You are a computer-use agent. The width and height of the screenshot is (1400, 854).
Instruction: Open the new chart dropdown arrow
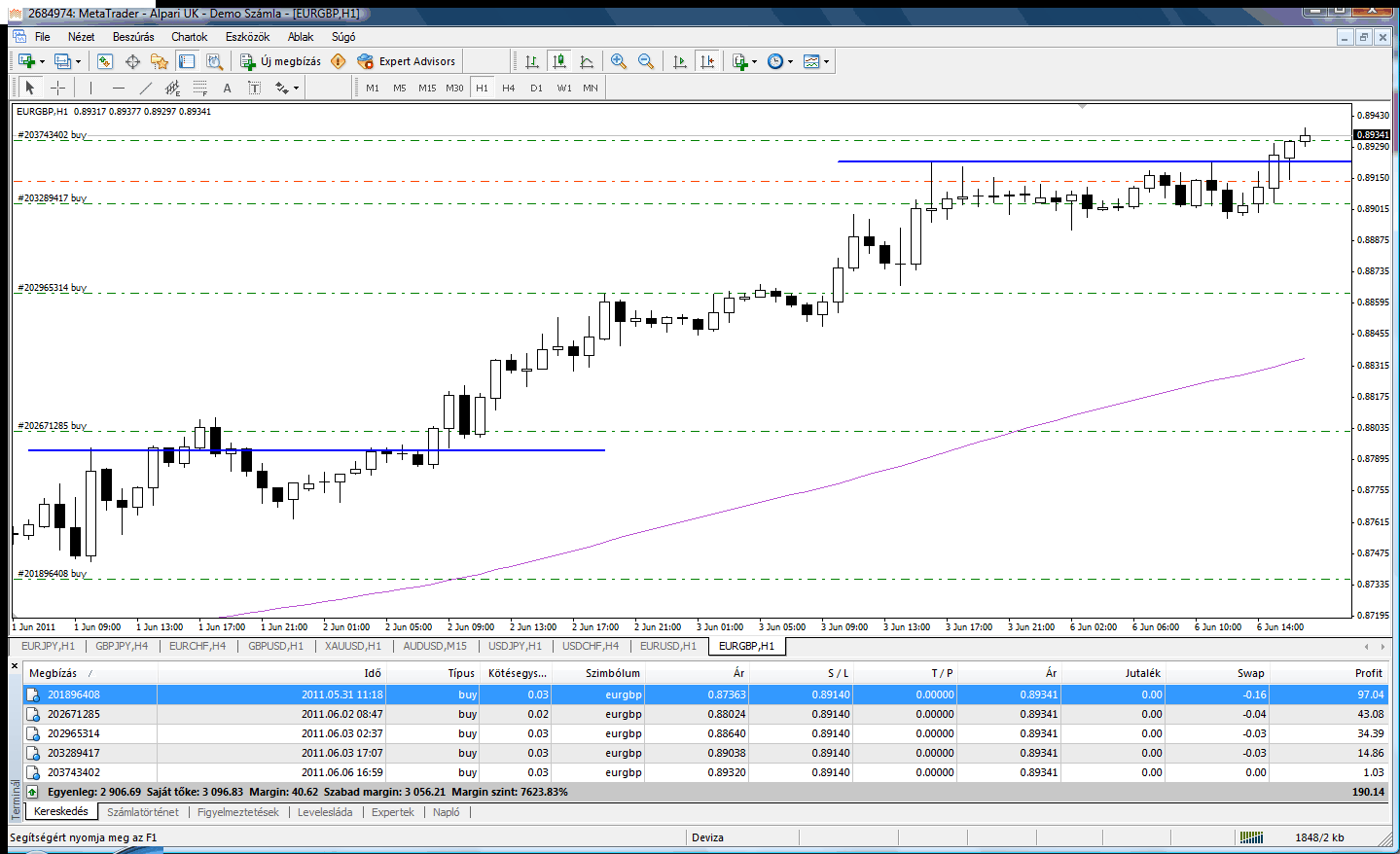(42, 61)
